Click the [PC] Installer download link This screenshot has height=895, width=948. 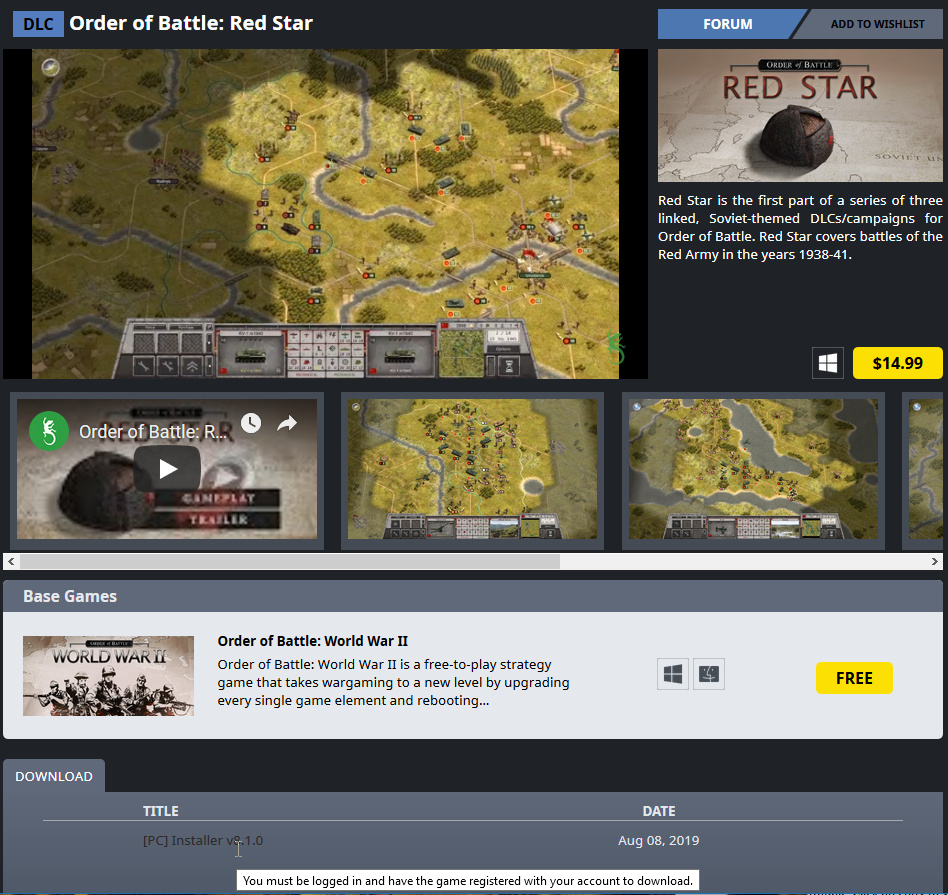(203, 841)
